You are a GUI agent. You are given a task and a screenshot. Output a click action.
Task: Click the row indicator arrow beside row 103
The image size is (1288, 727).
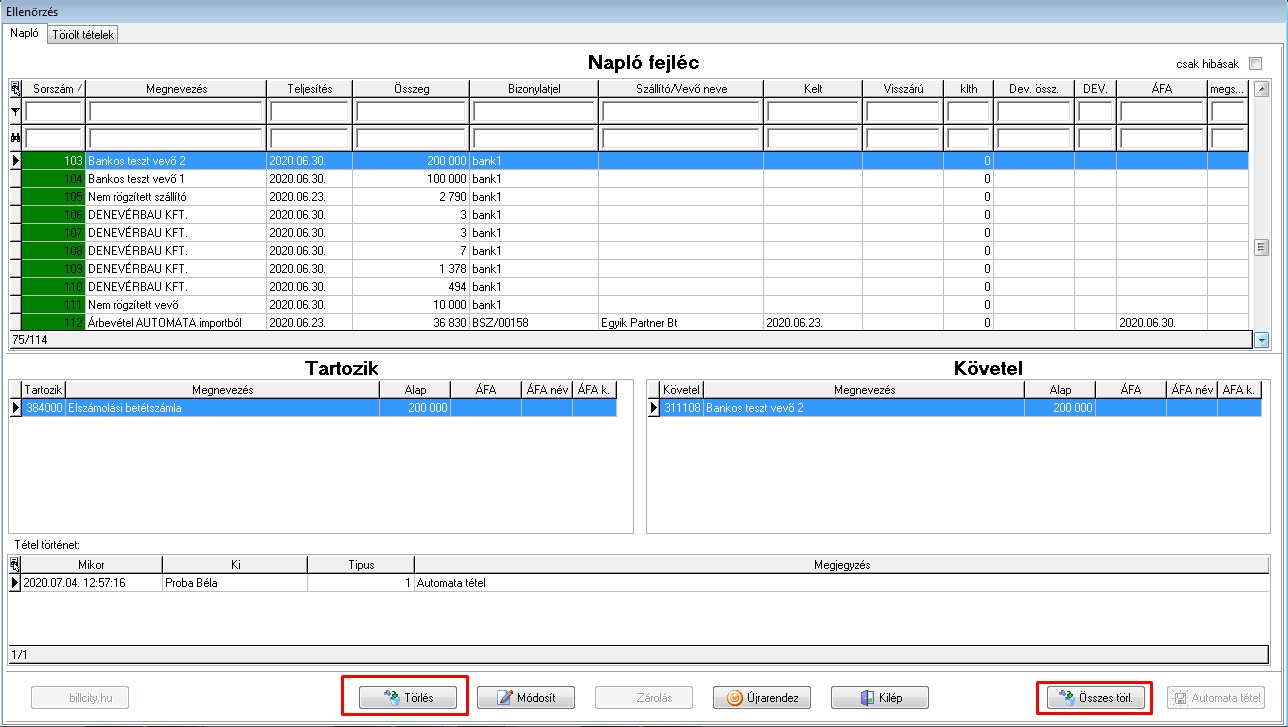tap(15, 160)
